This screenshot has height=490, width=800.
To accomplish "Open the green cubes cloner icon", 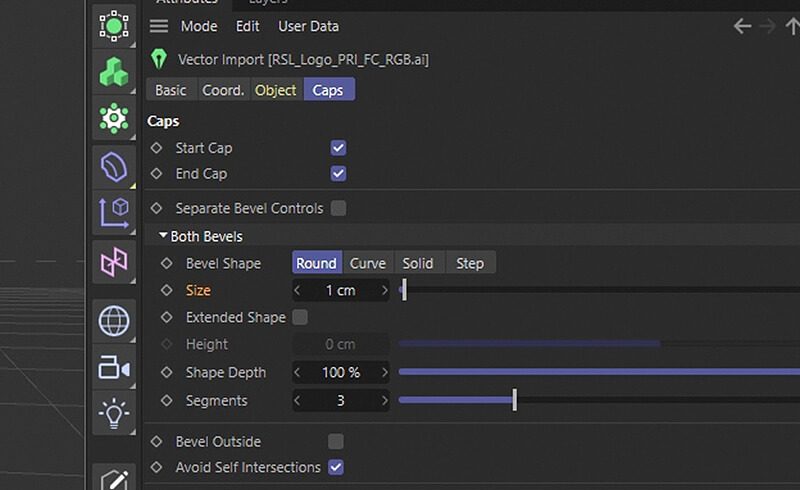I will click(114, 72).
